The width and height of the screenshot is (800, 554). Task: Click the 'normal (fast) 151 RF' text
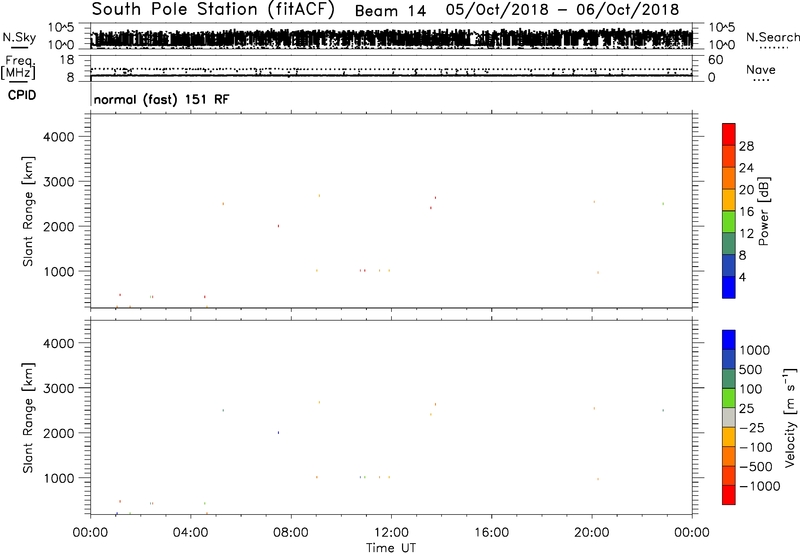tap(162, 99)
